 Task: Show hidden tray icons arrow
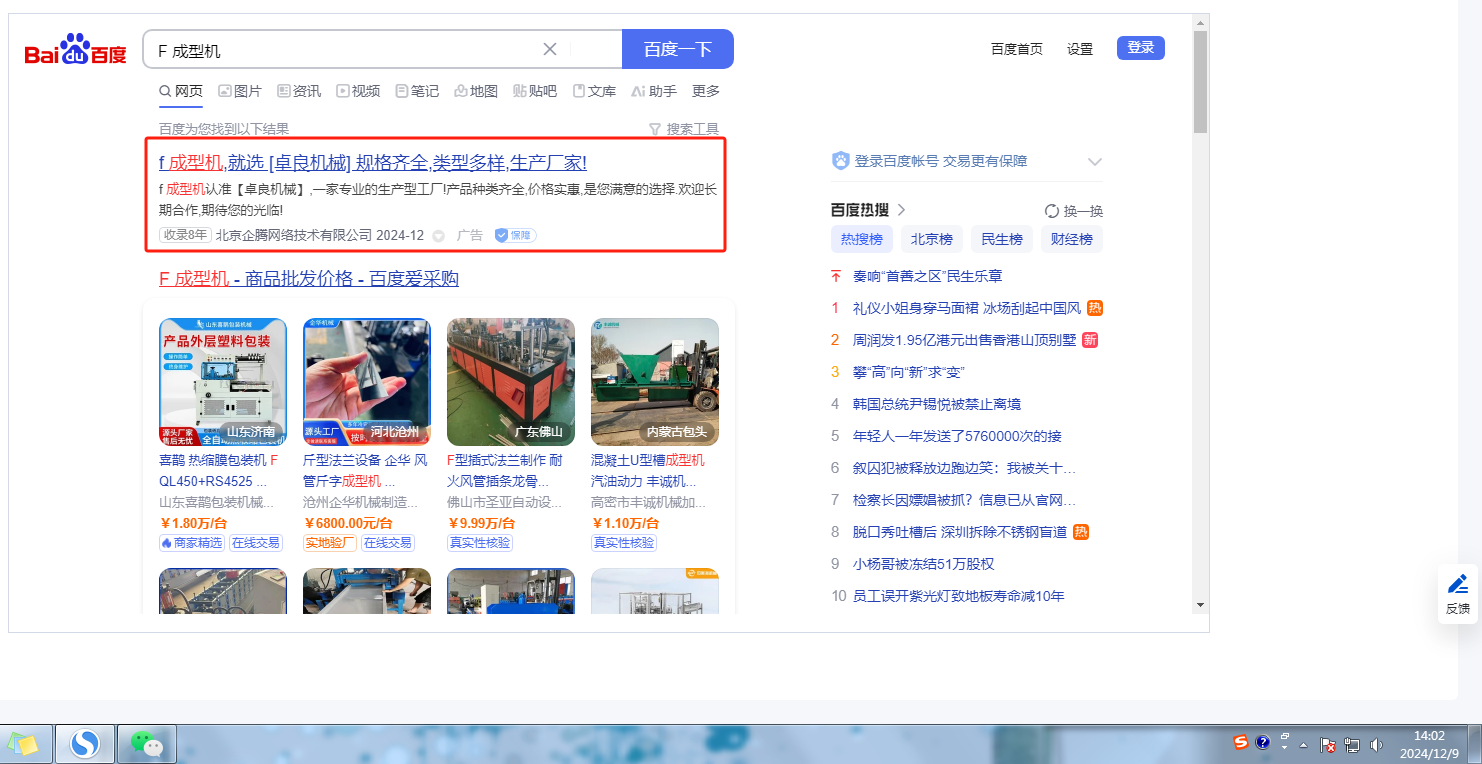tap(1303, 745)
